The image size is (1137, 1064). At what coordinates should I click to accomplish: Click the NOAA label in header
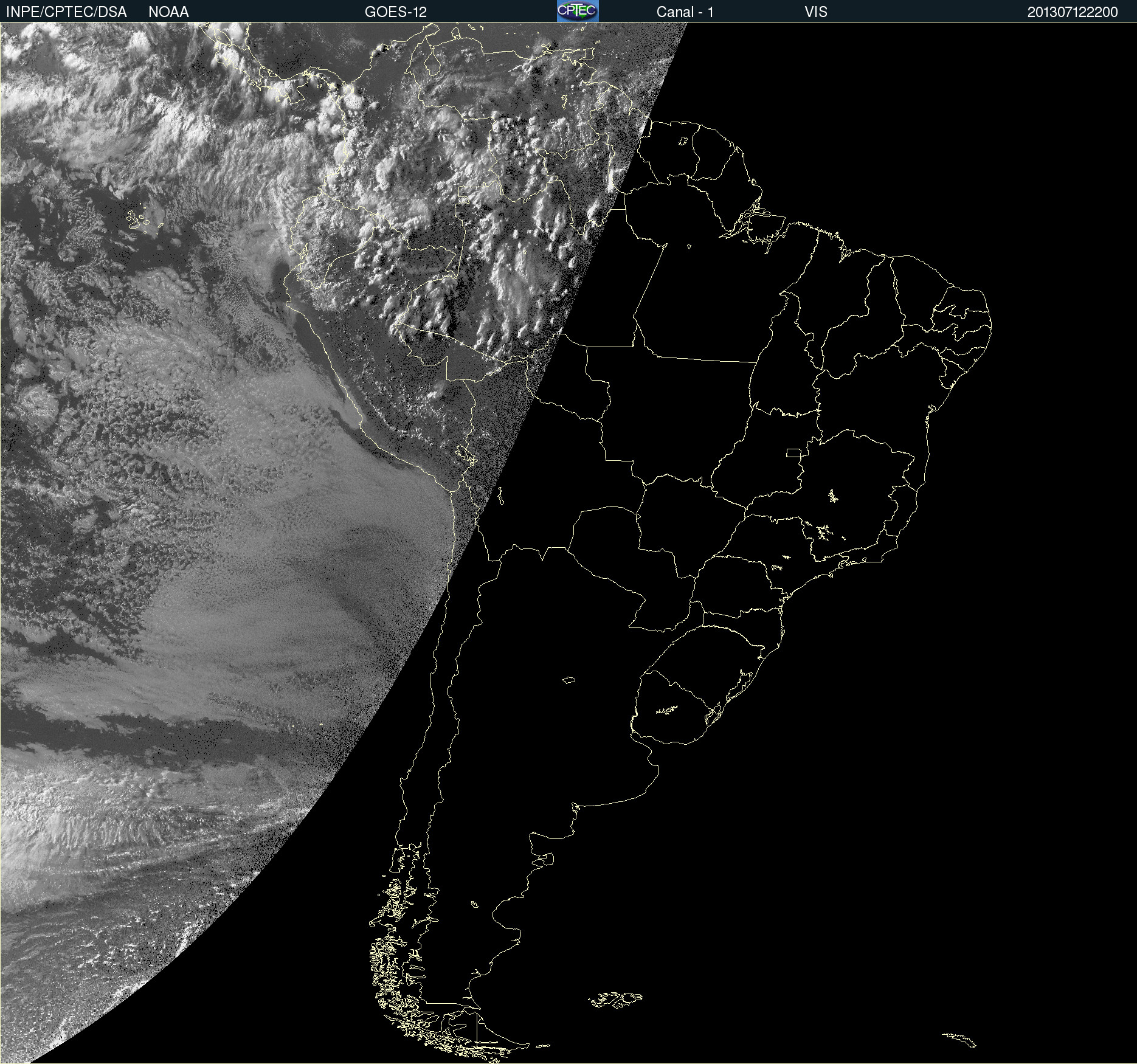click(168, 12)
